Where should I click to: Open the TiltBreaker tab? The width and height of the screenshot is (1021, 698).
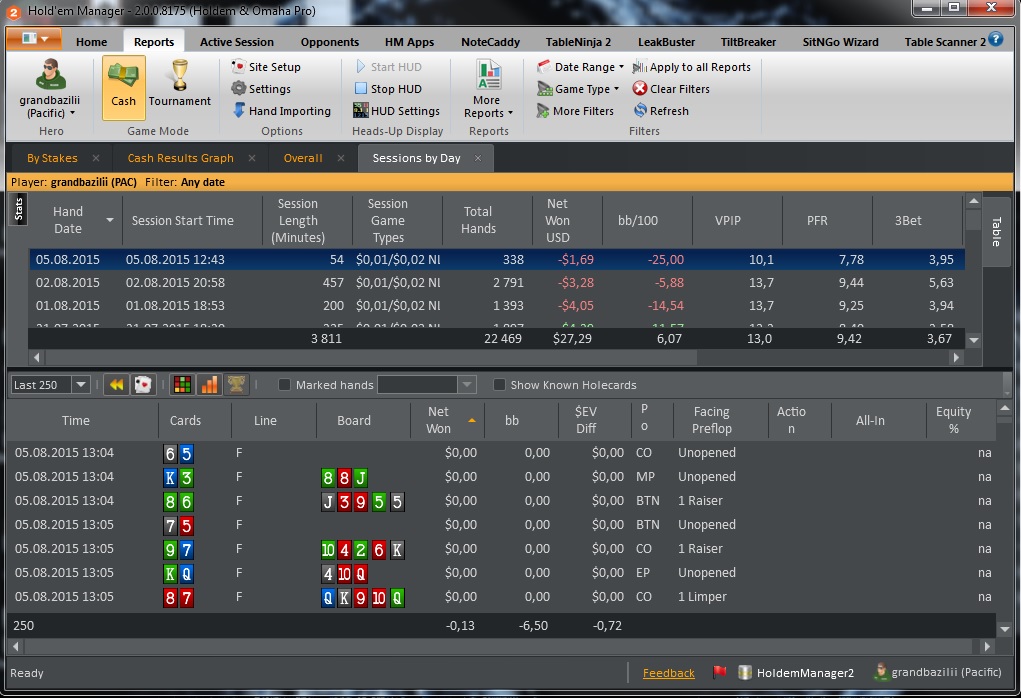(748, 42)
